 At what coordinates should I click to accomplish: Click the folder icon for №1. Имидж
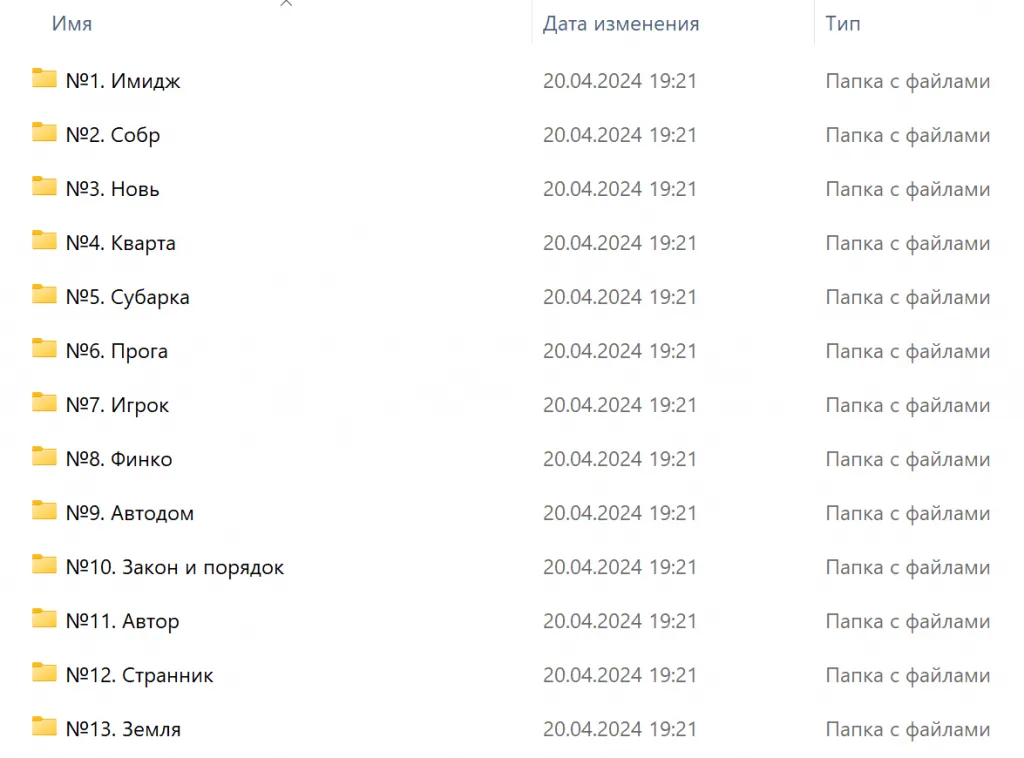(44, 79)
